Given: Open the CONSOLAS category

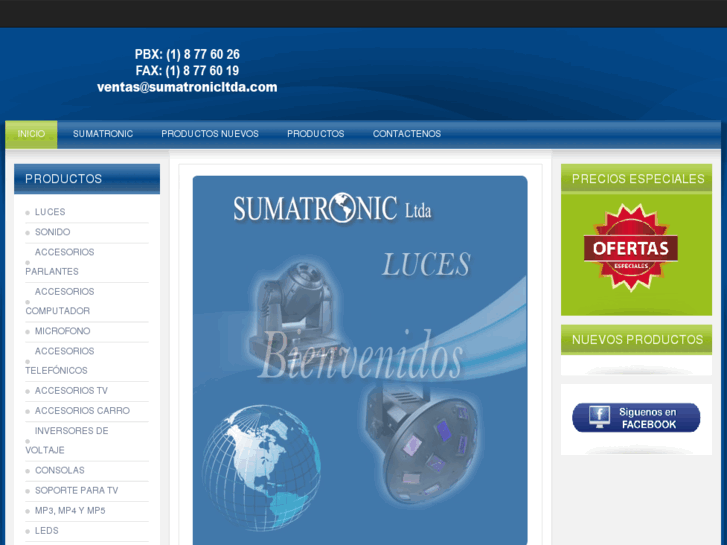Looking at the screenshot, I should click(x=60, y=470).
